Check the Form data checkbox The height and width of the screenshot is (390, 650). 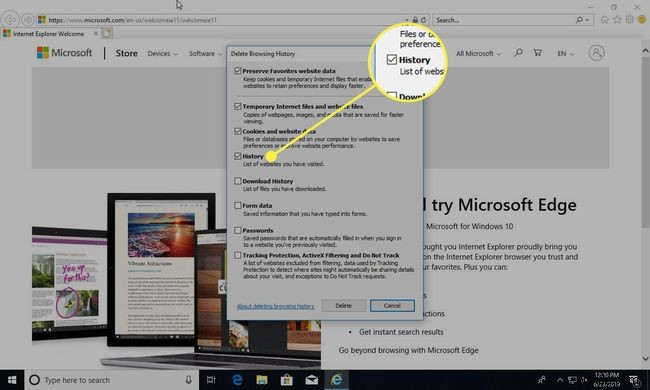(x=238, y=206)
